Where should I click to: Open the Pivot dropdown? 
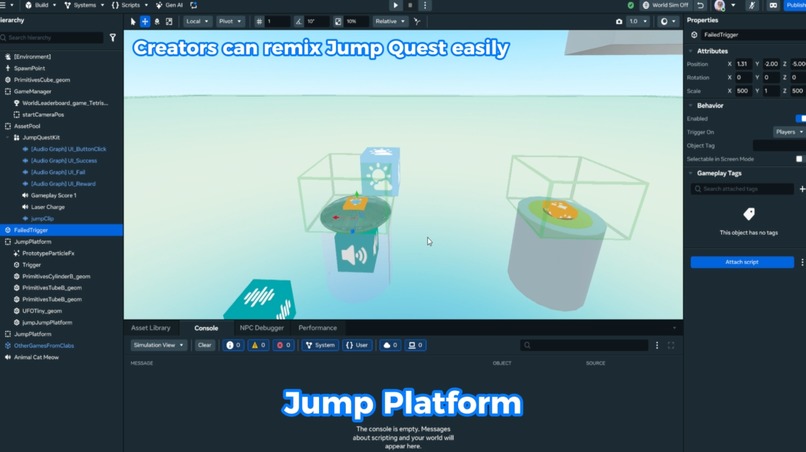(230, 22)
